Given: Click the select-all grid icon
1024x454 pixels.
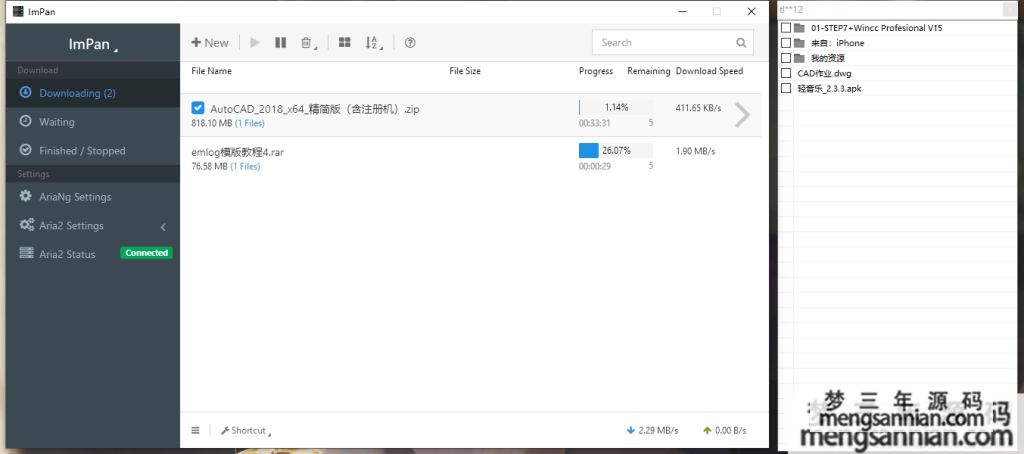Looking at the screenshot, I should pos(345,42).
